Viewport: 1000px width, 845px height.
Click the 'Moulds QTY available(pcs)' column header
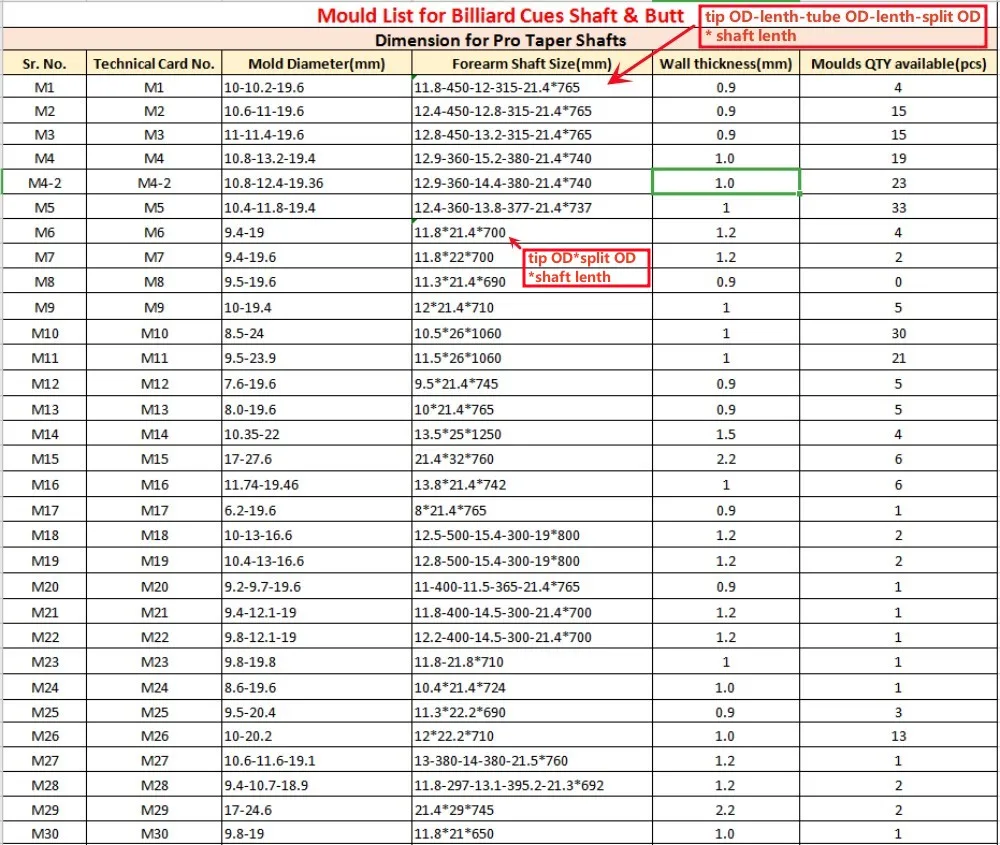click(897, 62)
